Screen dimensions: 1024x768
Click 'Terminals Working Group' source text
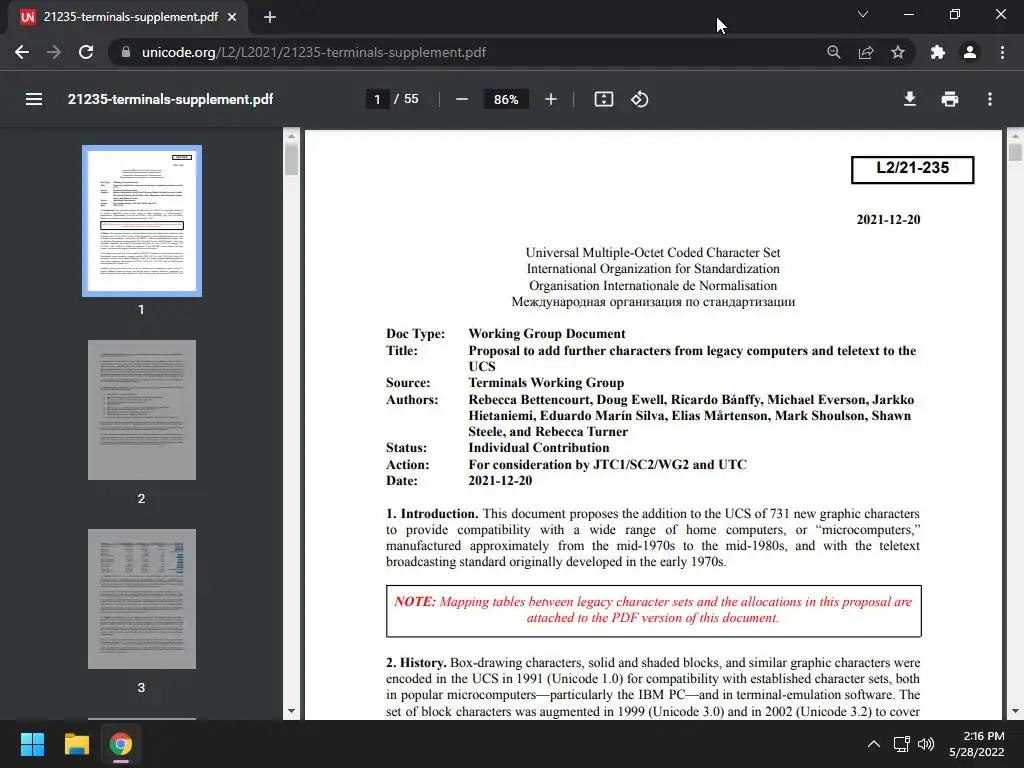546,383
